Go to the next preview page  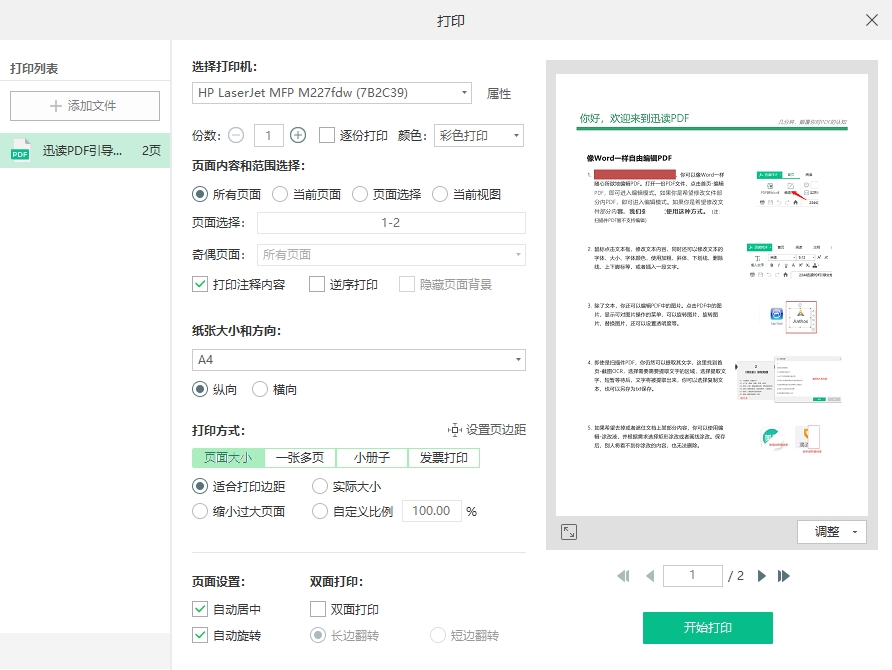[762, 576]
